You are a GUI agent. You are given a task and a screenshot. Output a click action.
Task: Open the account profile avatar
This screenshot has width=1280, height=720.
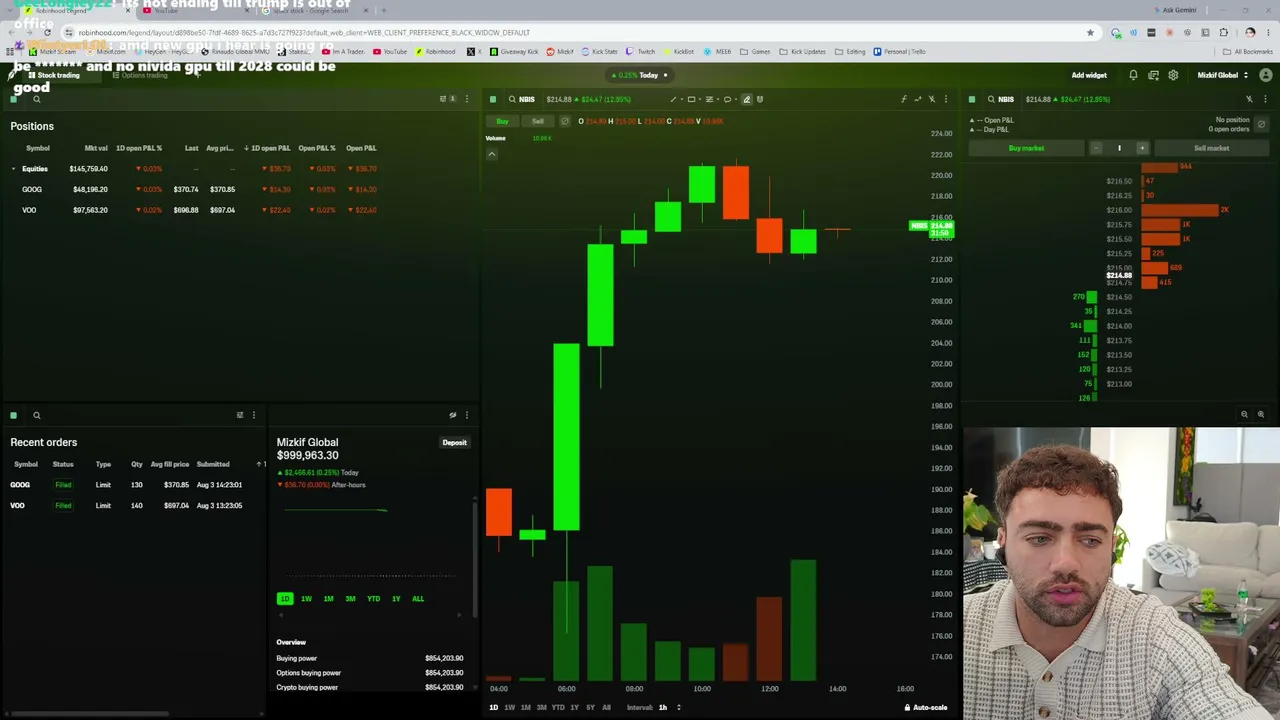pyautogui.click(x=1266, y=75)
